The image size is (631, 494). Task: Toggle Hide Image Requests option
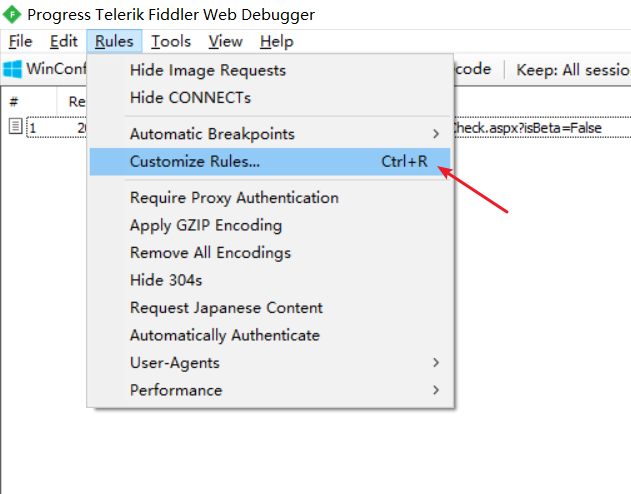[207, 70]
